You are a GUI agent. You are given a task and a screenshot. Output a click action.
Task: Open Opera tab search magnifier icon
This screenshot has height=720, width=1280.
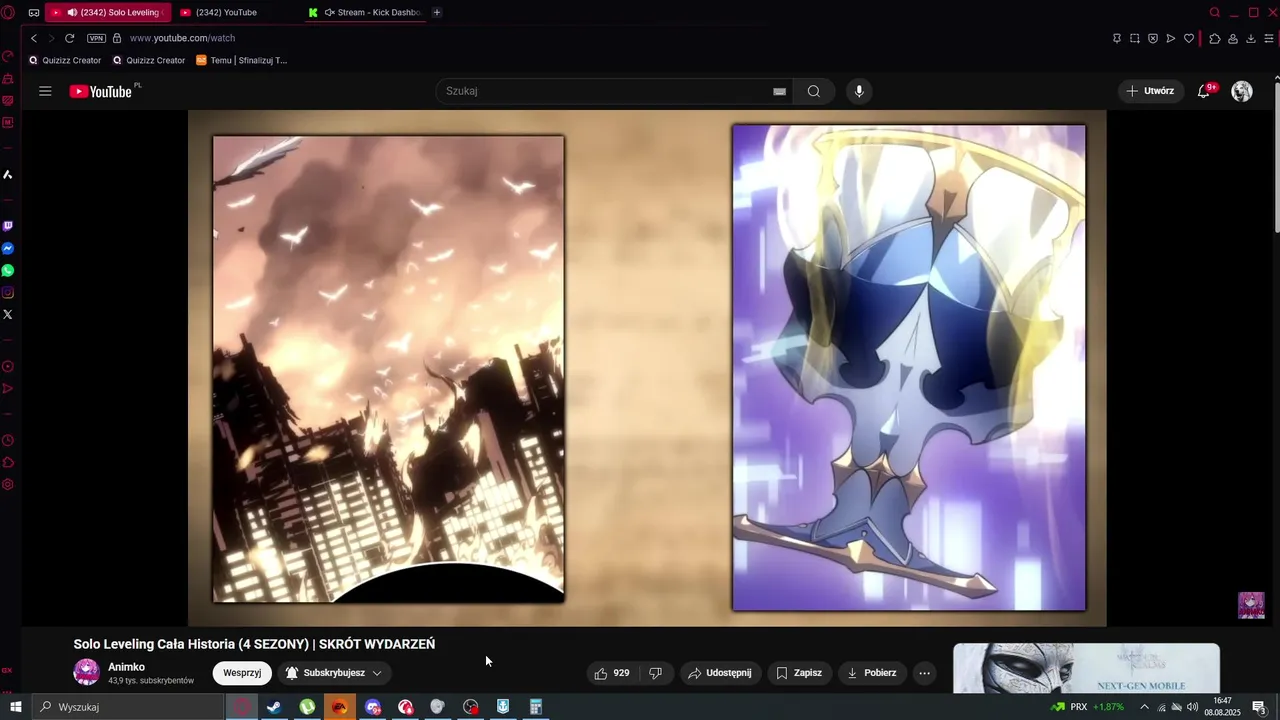click(1215, 13)
